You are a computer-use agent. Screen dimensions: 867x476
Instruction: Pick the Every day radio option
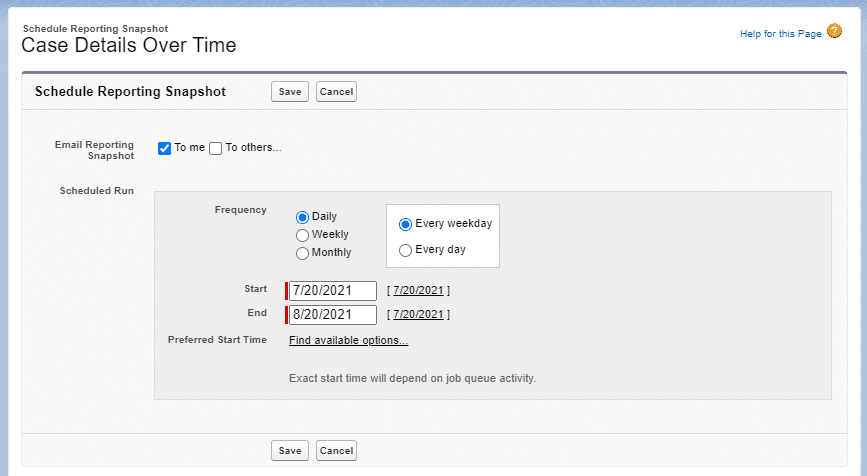(x=405, y=250)
